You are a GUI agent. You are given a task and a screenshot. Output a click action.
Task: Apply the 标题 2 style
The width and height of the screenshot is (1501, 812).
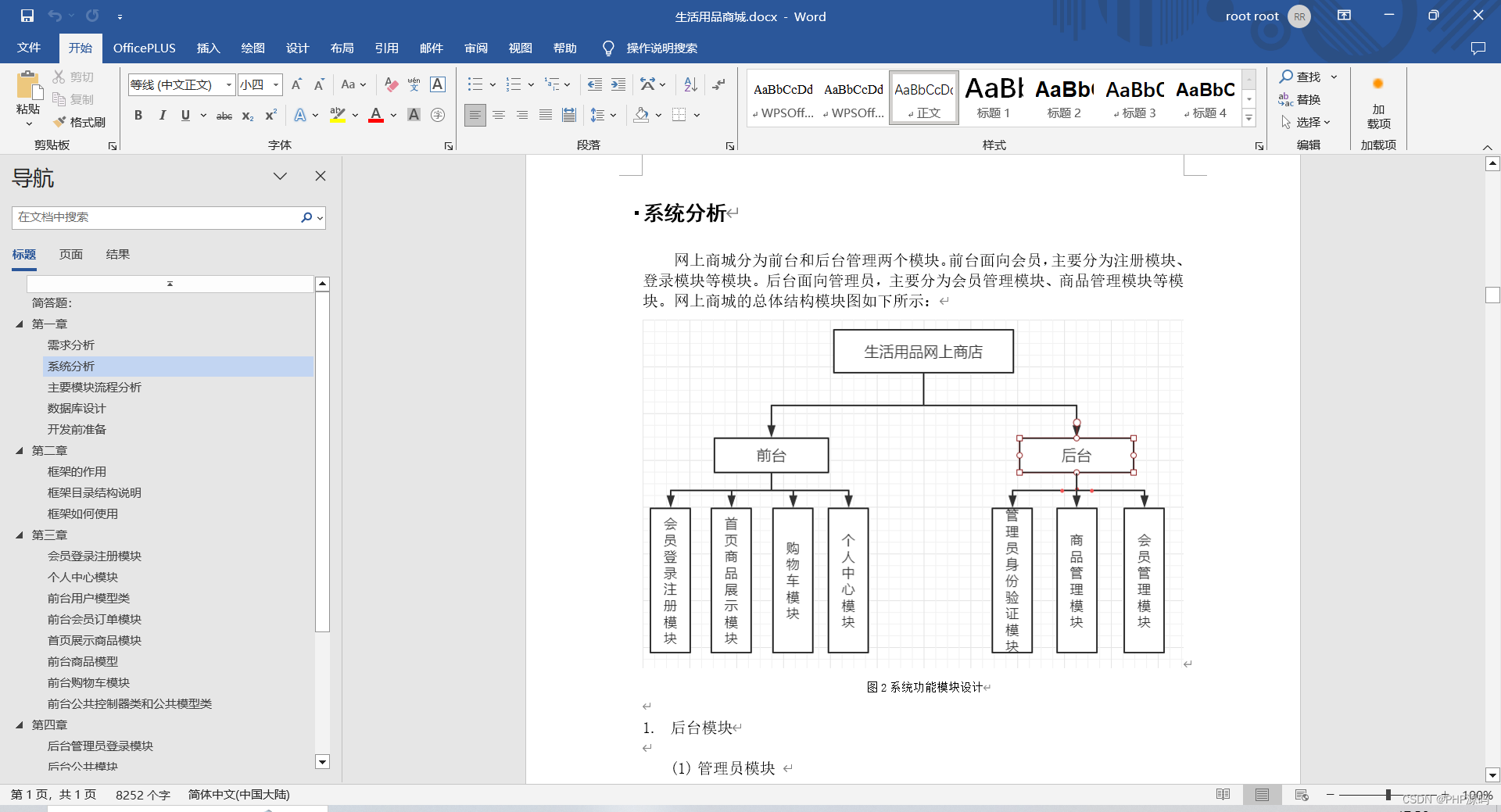click(x=1064, y=98)
